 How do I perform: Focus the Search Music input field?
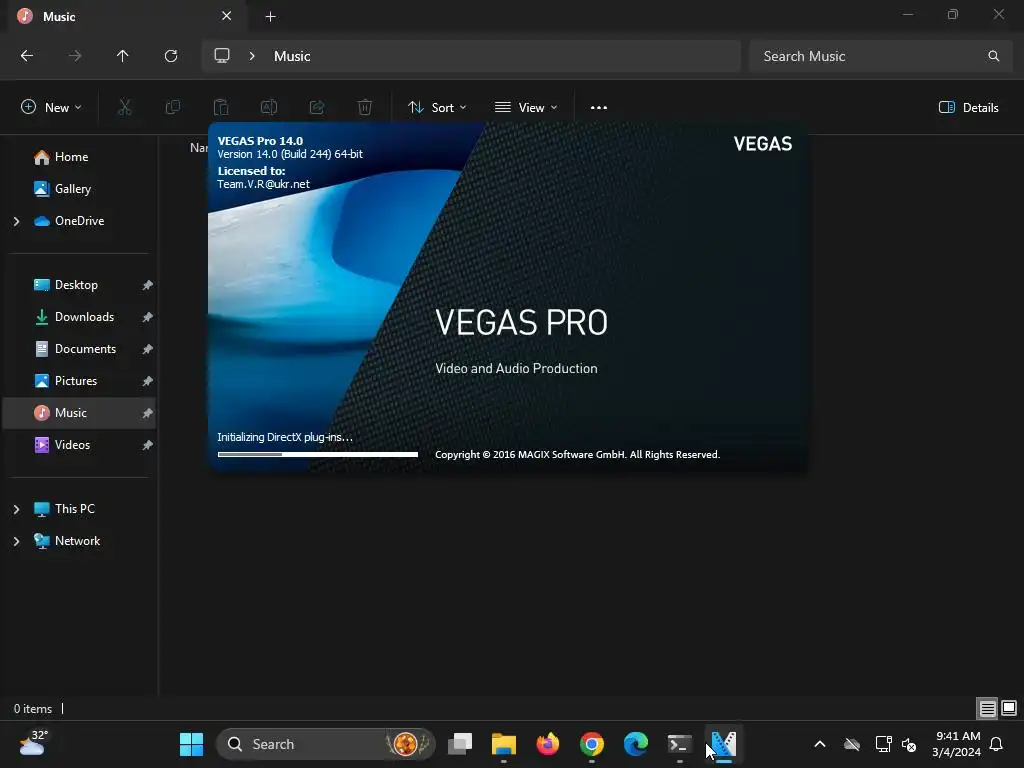point(880,56)
